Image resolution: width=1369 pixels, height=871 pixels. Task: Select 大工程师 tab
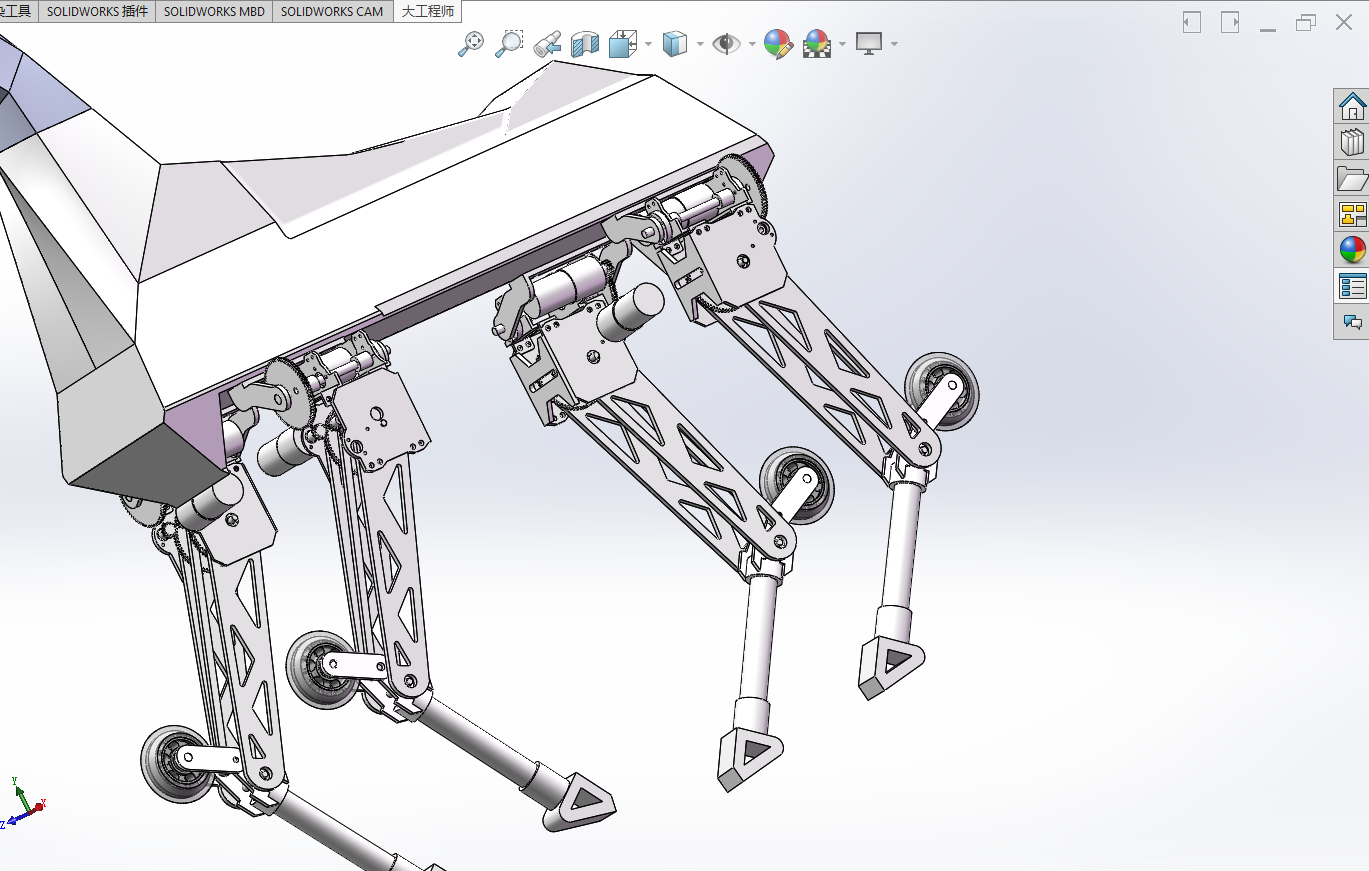coord(428,11)
